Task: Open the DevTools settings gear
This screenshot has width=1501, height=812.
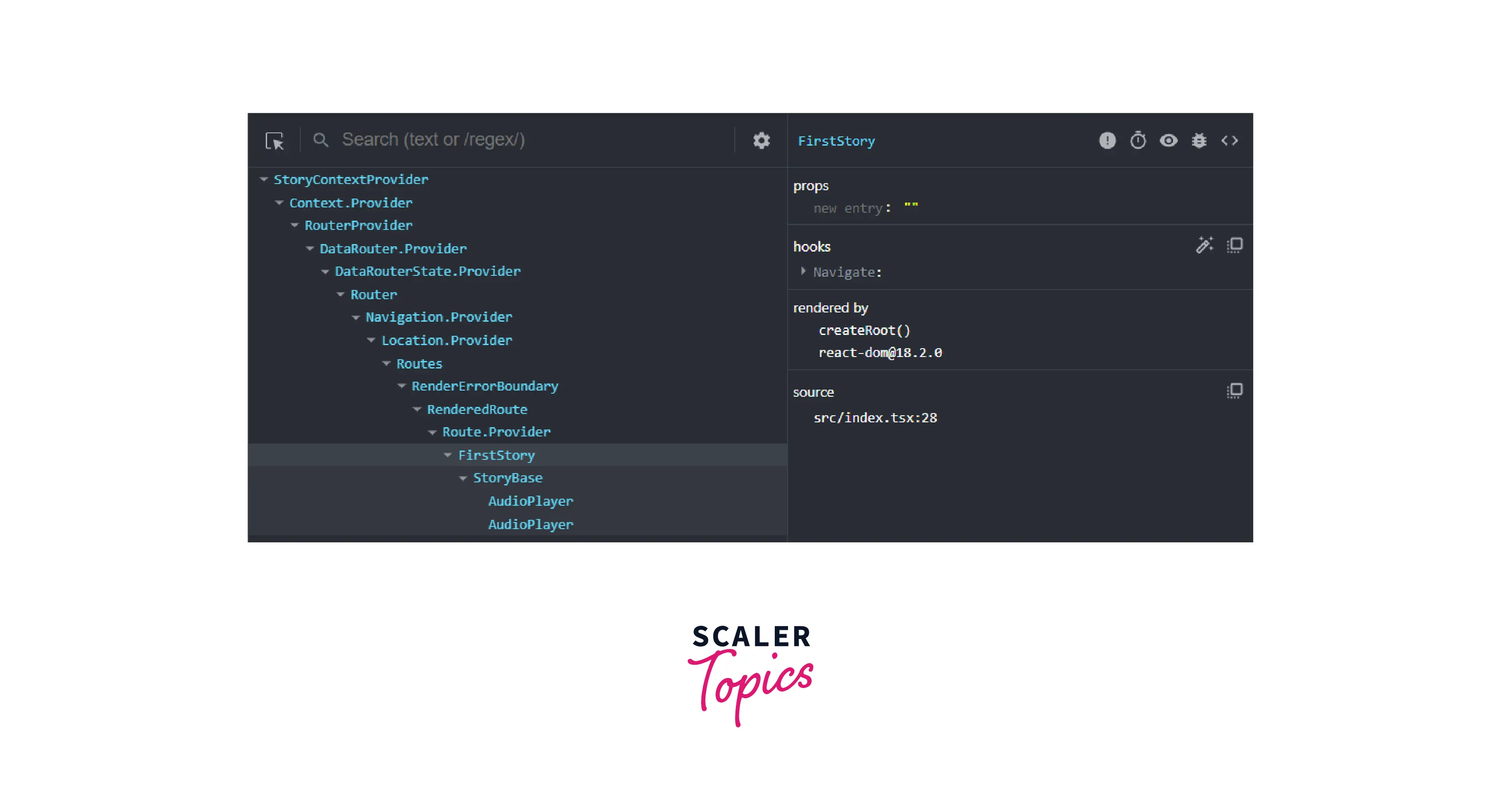Action: [x=761, y=140]
